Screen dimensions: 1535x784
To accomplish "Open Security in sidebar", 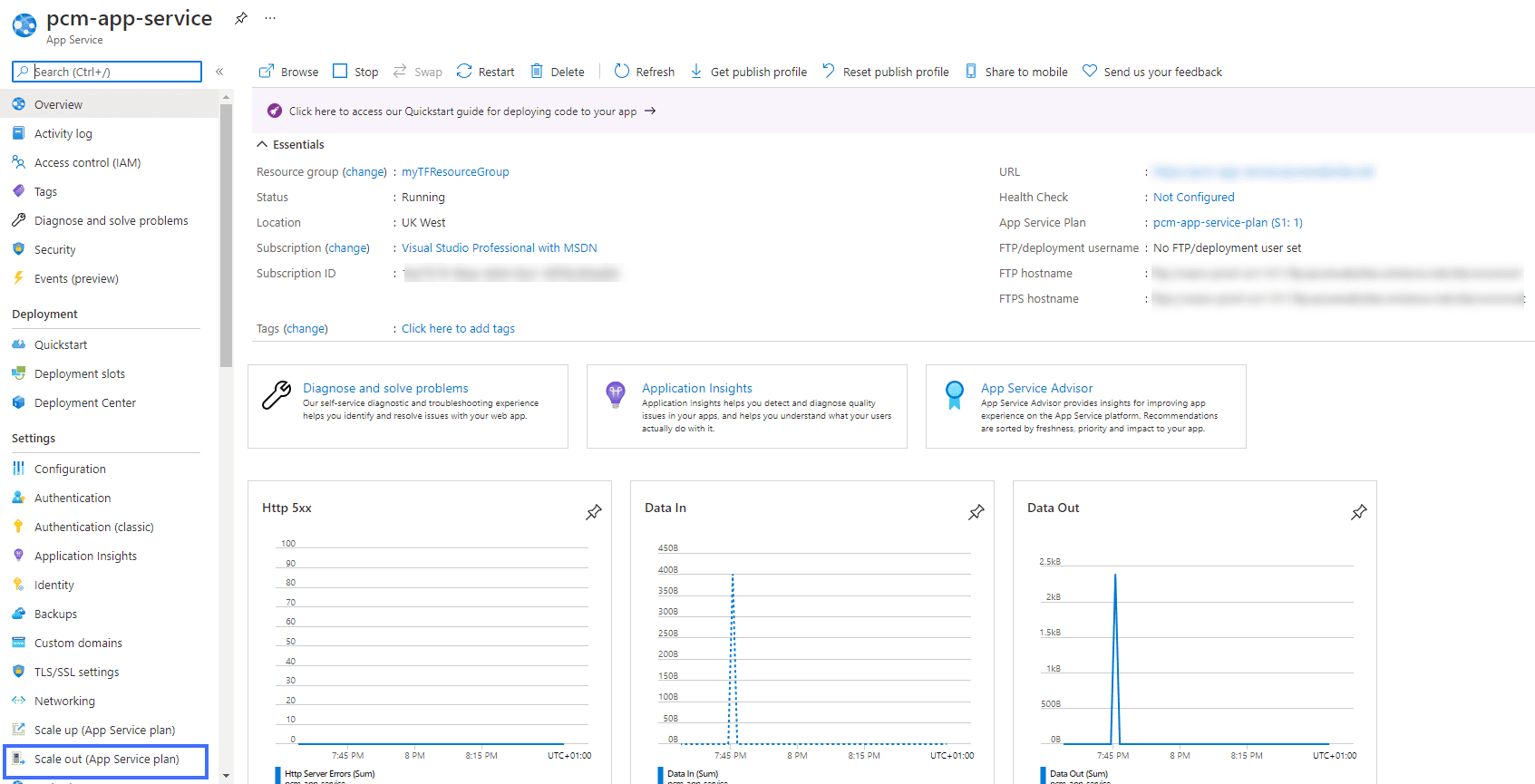I will coord(109,249).
